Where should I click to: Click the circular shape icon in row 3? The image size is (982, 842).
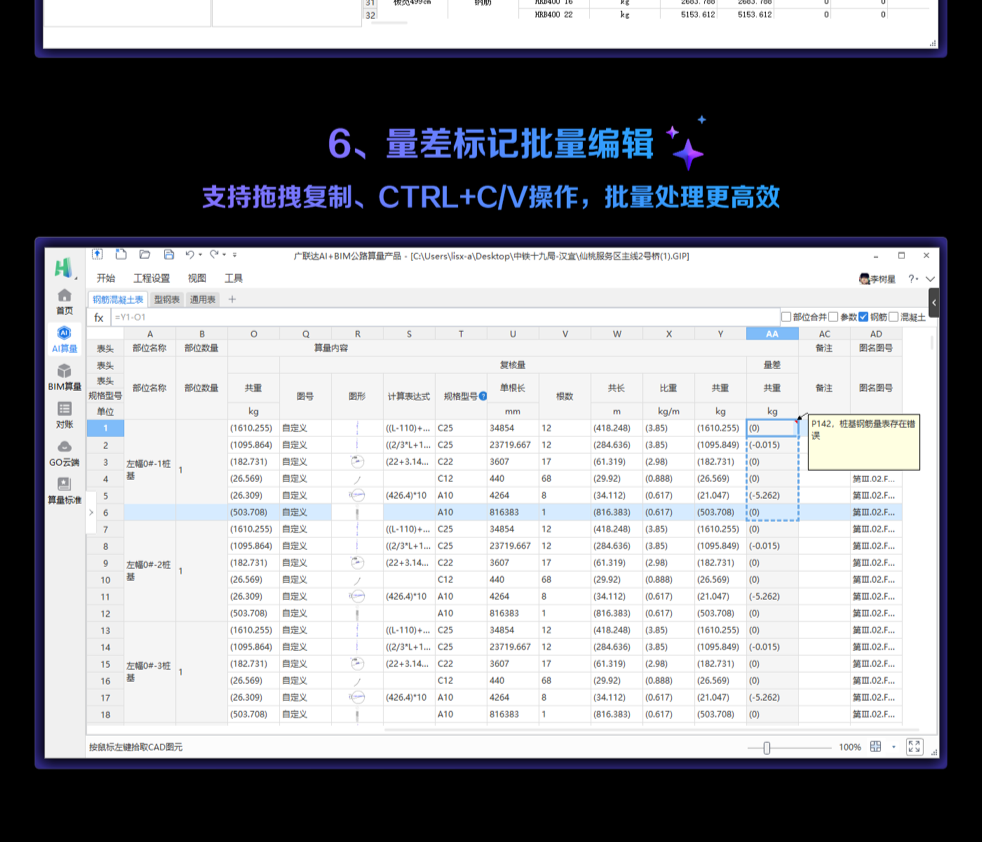coord(357,462)
